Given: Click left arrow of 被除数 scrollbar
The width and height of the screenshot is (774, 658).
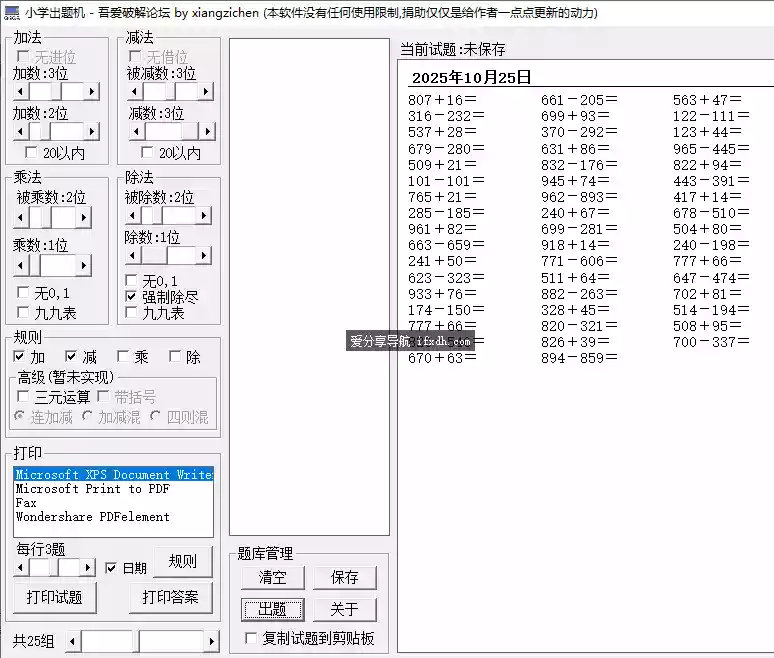Looking at the screenshot, I should pos(133,216).
